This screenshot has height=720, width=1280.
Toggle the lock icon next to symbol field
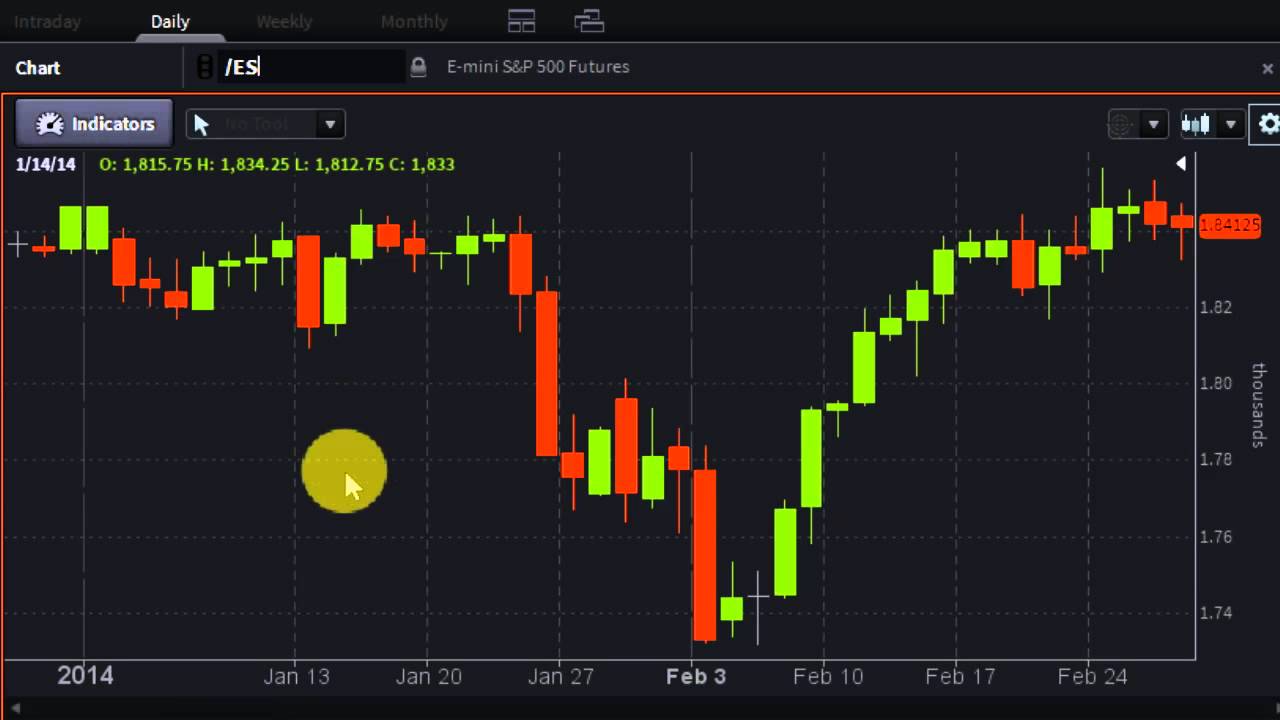pos(418,67)
